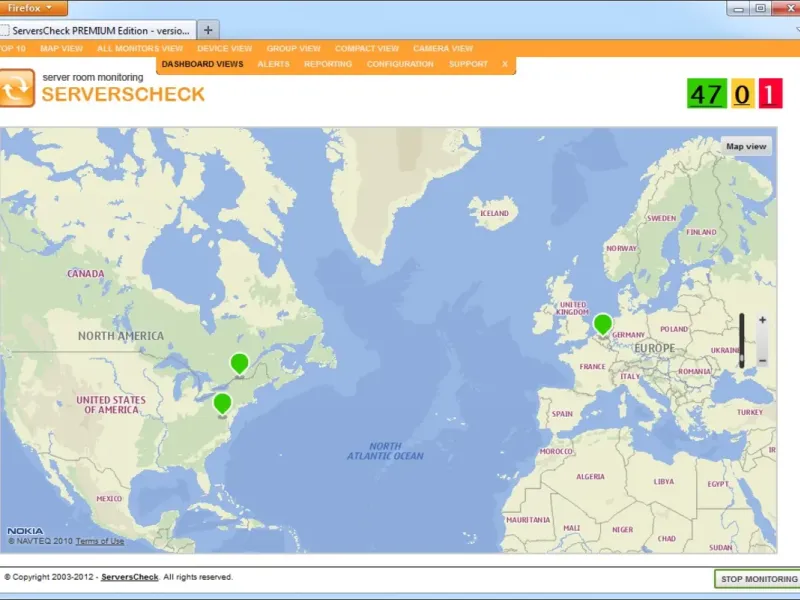
Task: Click the map zoom slider track
Action: pos(742,340)
